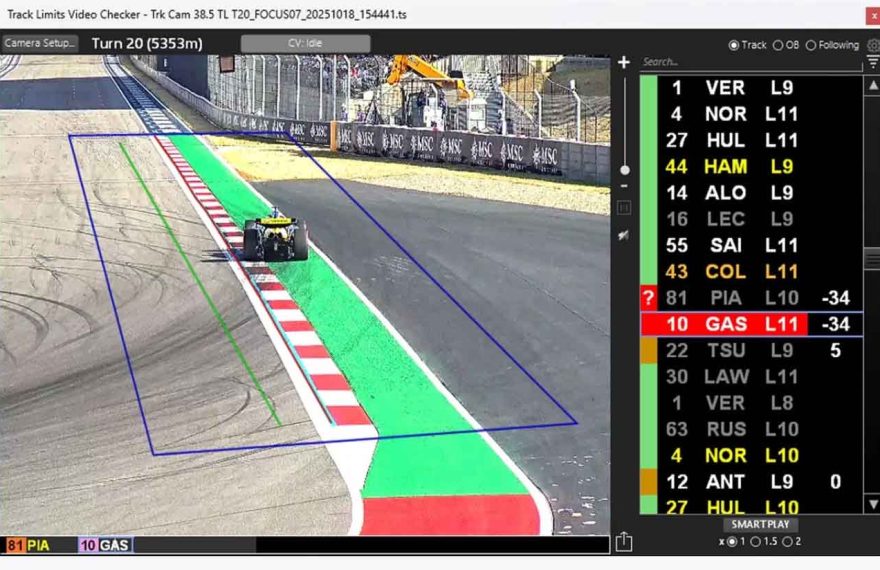
Task: Click the zoom in plus icon
Action: (x=624, y=62)
